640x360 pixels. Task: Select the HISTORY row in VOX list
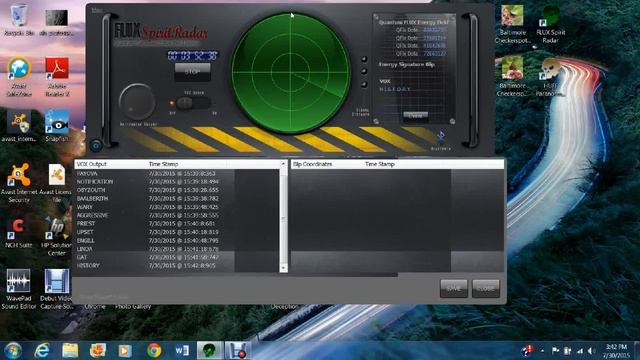(155, 265)
